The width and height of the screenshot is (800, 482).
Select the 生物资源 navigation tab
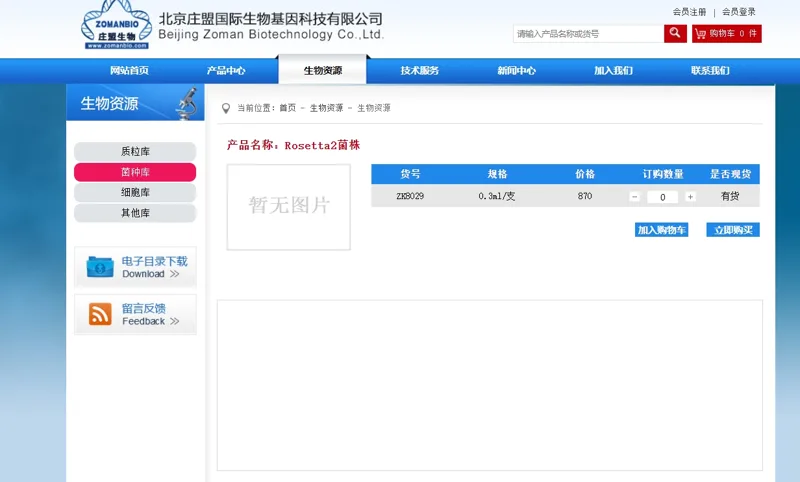point(322,70)
